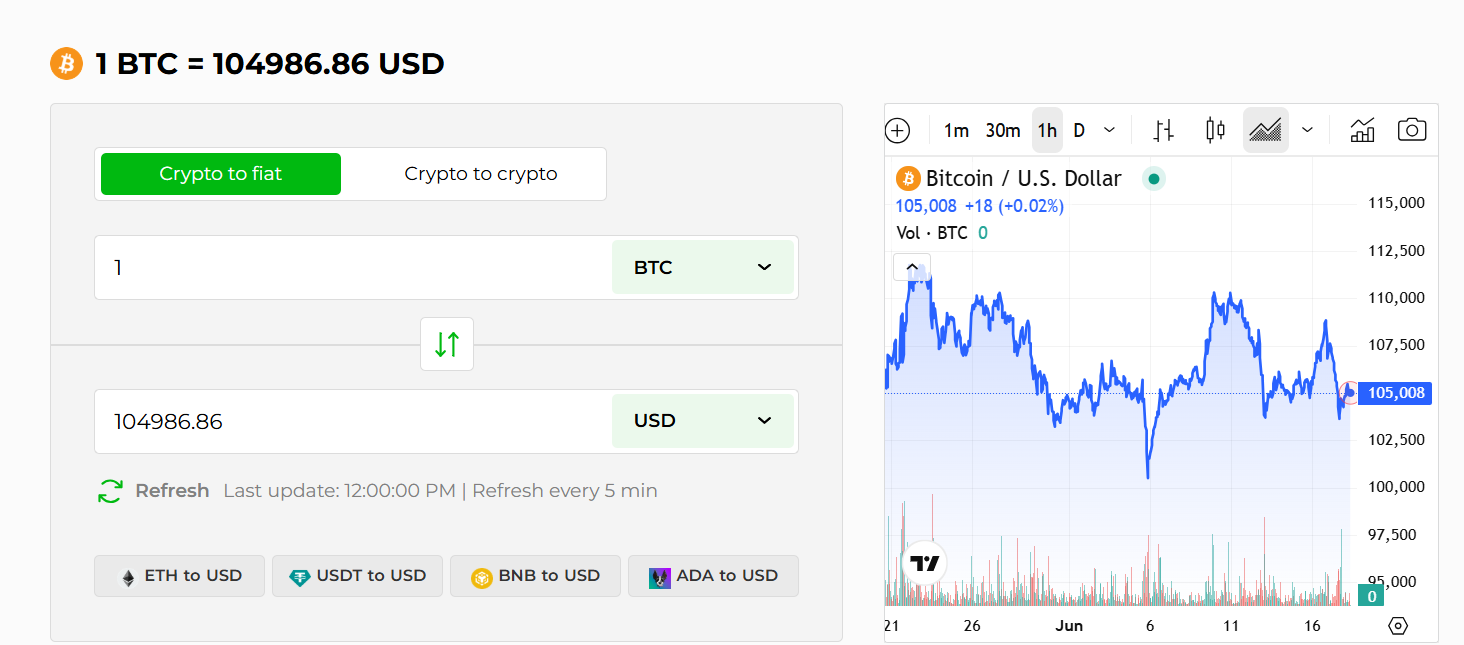This screenshot has height=645, width=1464.
Task: Open chart settings via the gear icon
Action: (1397, 625)
